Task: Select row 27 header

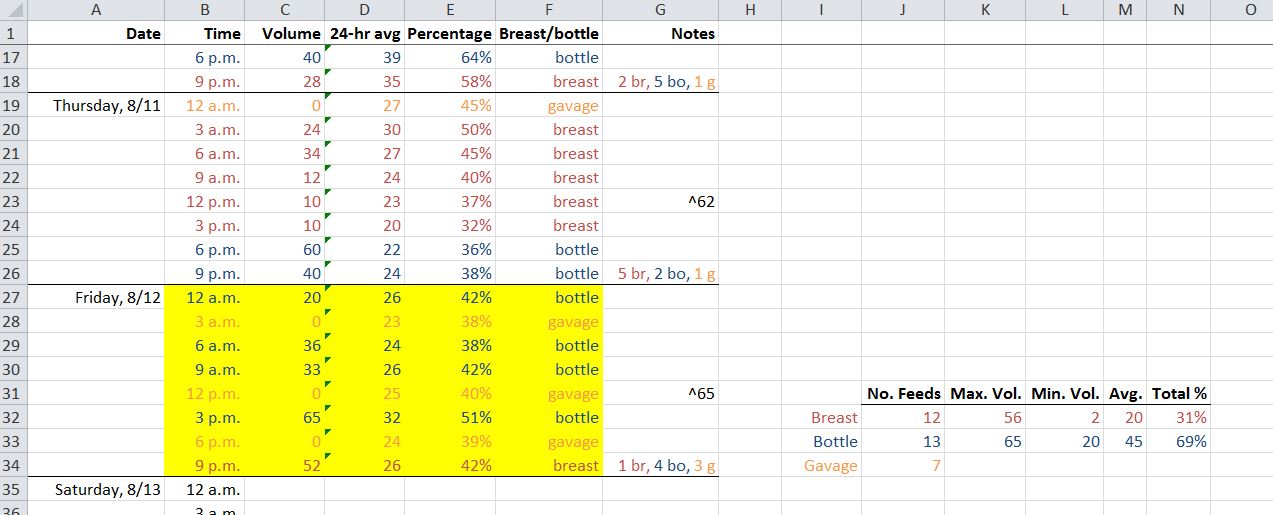Action: tap(13, 298)
